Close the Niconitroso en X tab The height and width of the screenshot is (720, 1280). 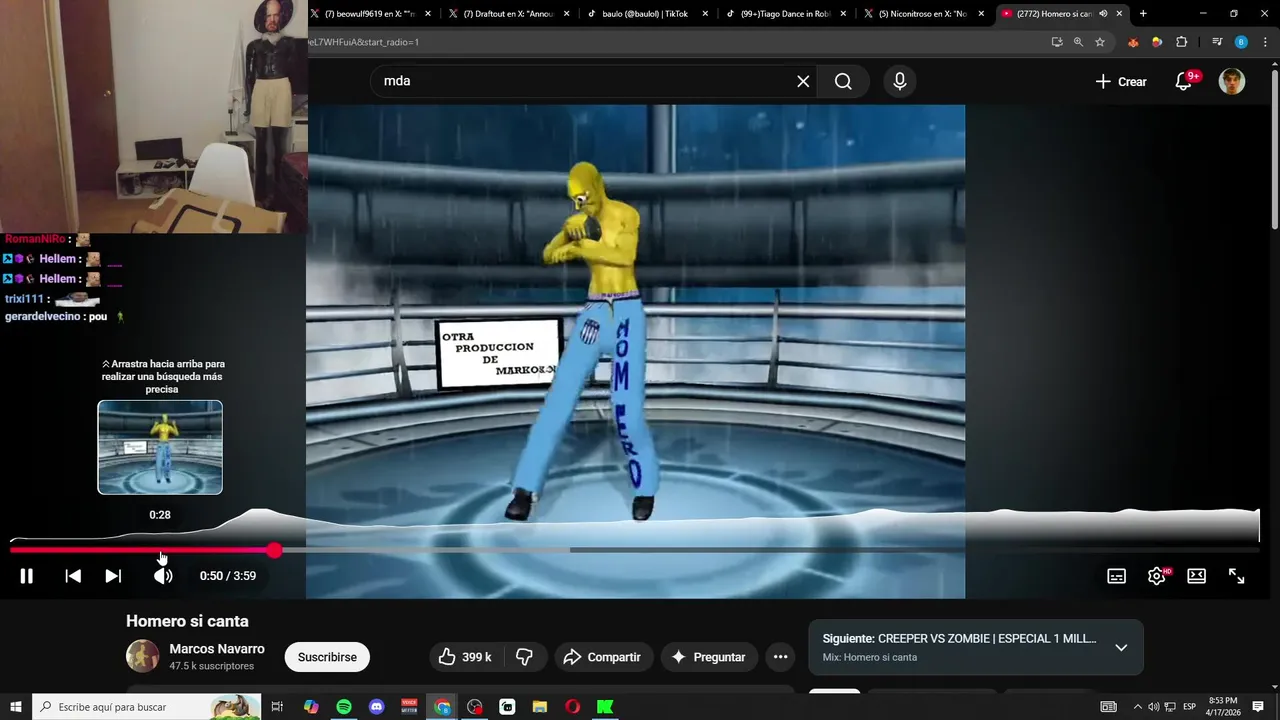[x=982, y=14]
